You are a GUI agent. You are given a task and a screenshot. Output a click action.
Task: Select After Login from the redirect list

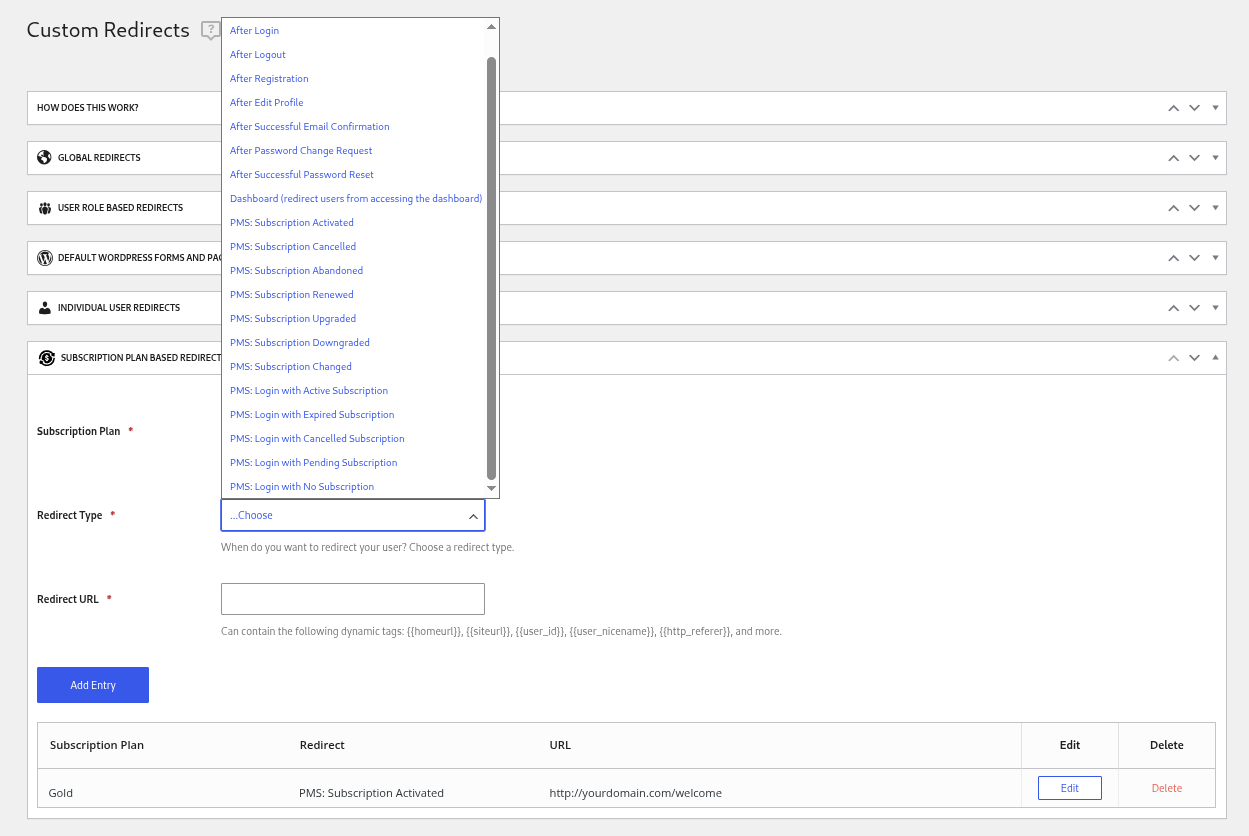pyautogui.click(x=254, y=30)
